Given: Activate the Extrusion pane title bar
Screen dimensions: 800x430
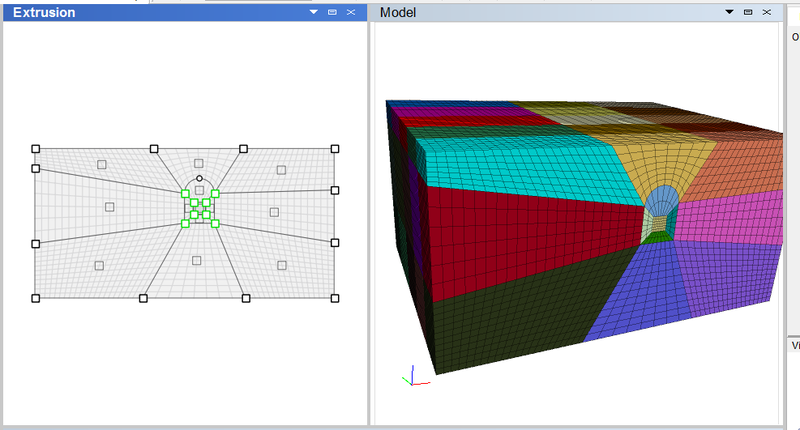Looking at the screenshot, I should (150, 12).
